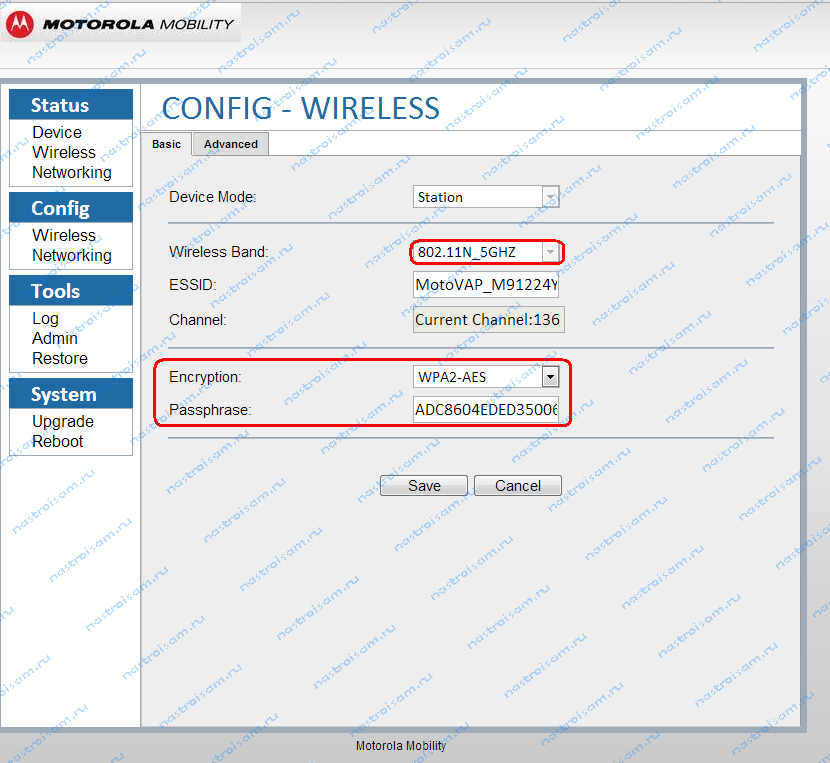Switch to the Advanced tab
Screen dimensions: 830x763
pos(231,144)
